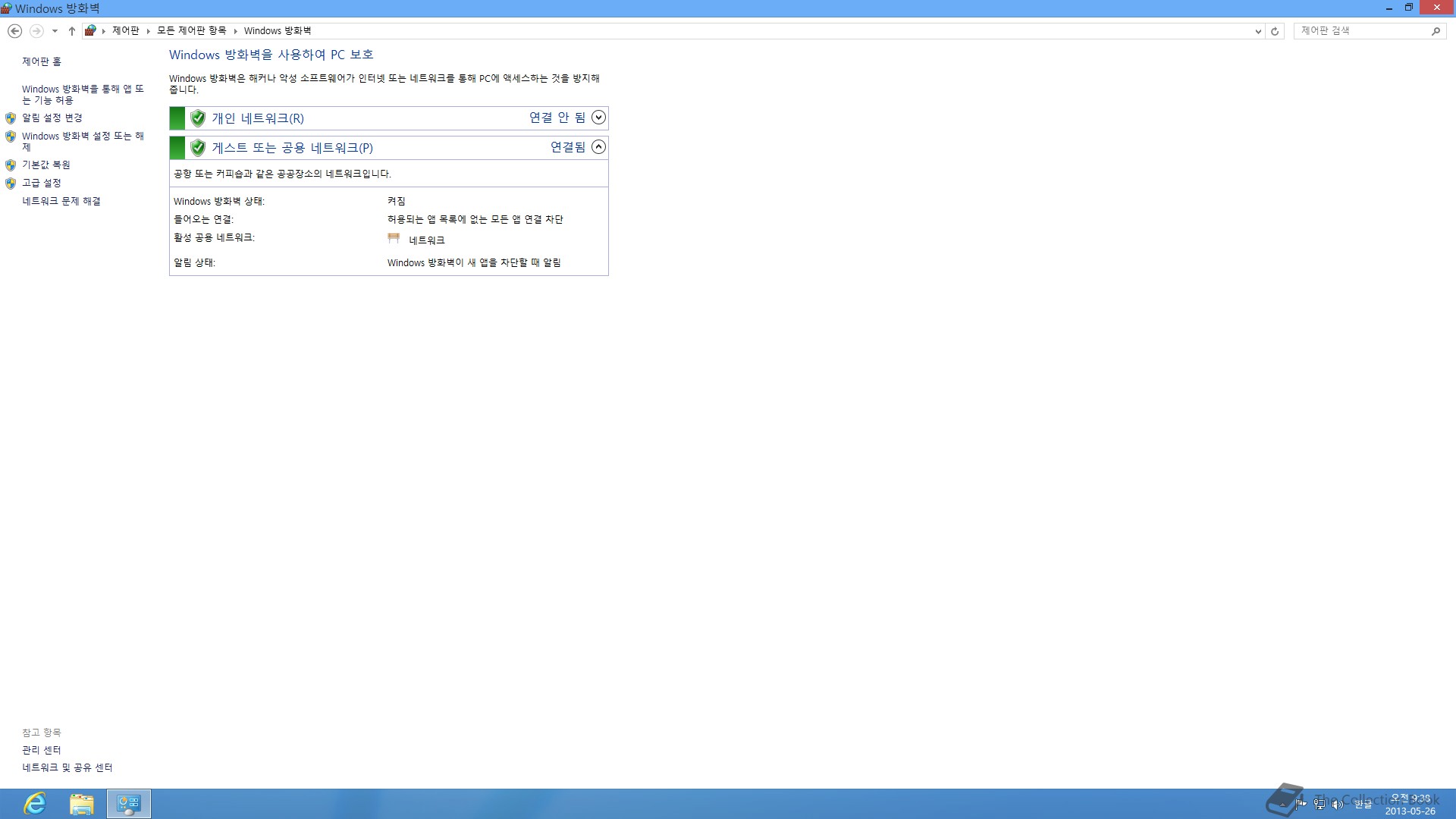Open 관리 센터 link
Screen dimensions: 1456x819
[42, 750]
